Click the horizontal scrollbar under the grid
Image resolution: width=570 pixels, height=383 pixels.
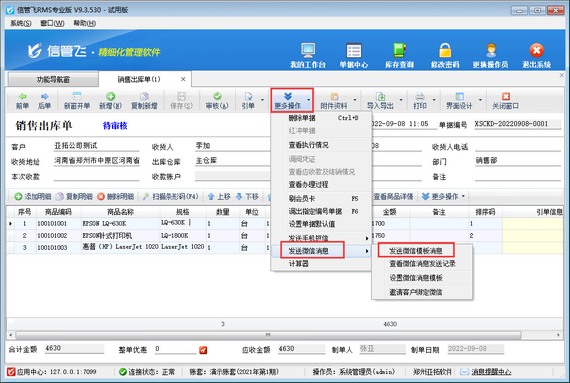[x=268, y=335]
